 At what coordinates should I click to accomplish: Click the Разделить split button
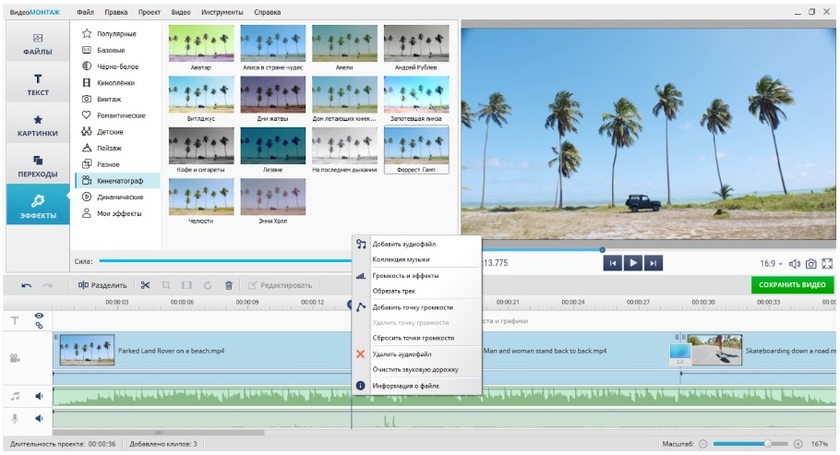point(102,285)
